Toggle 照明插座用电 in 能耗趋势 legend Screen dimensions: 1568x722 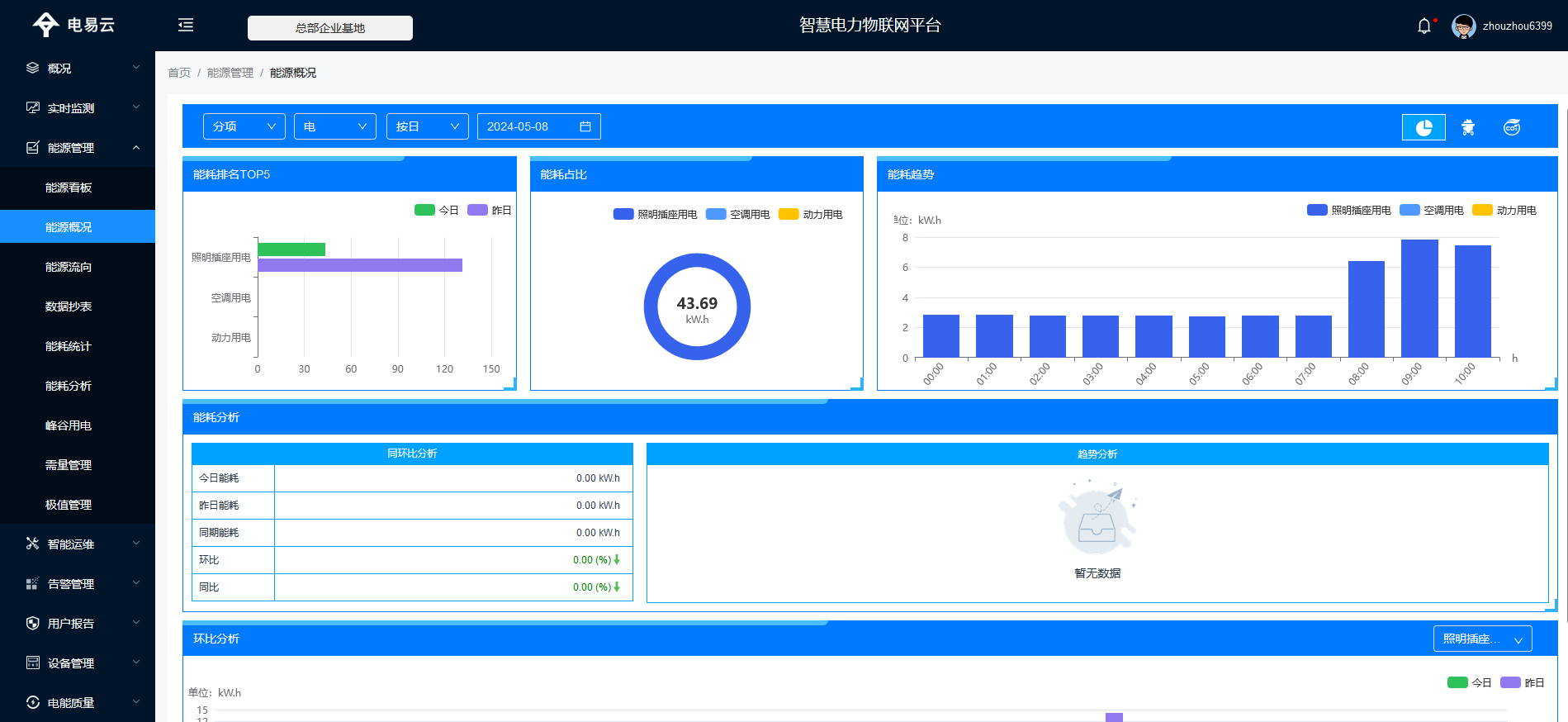click(1348, 210)
